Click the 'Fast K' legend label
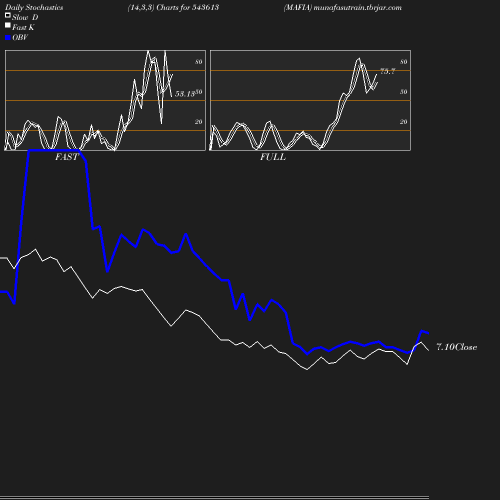 coord(23,27)
